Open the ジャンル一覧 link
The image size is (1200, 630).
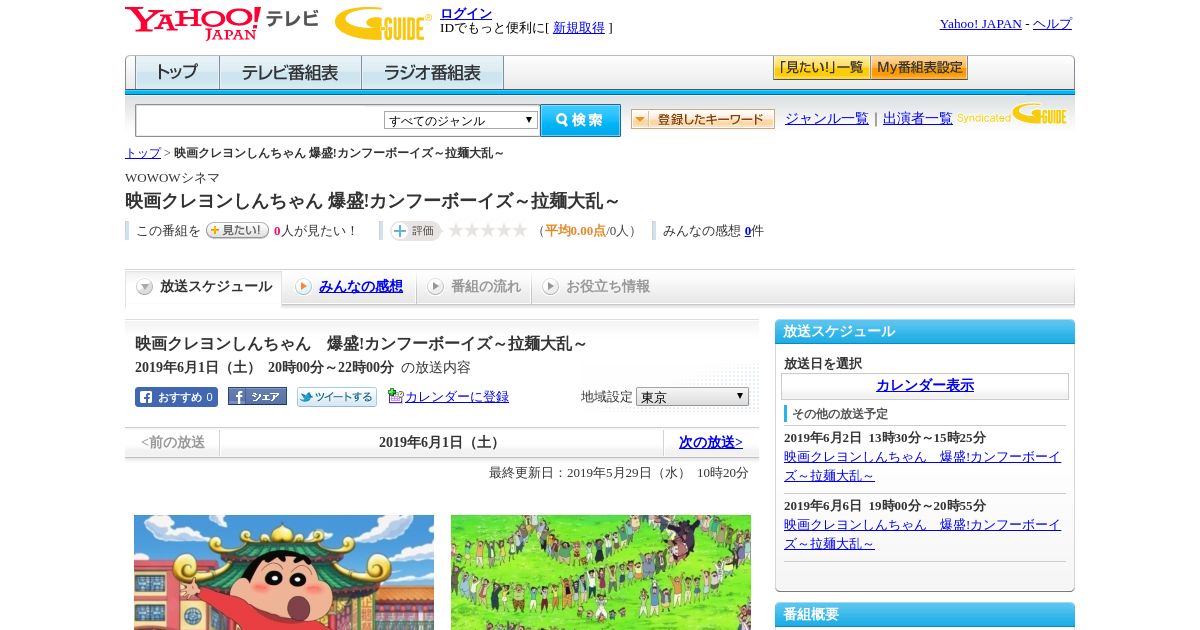827,118
